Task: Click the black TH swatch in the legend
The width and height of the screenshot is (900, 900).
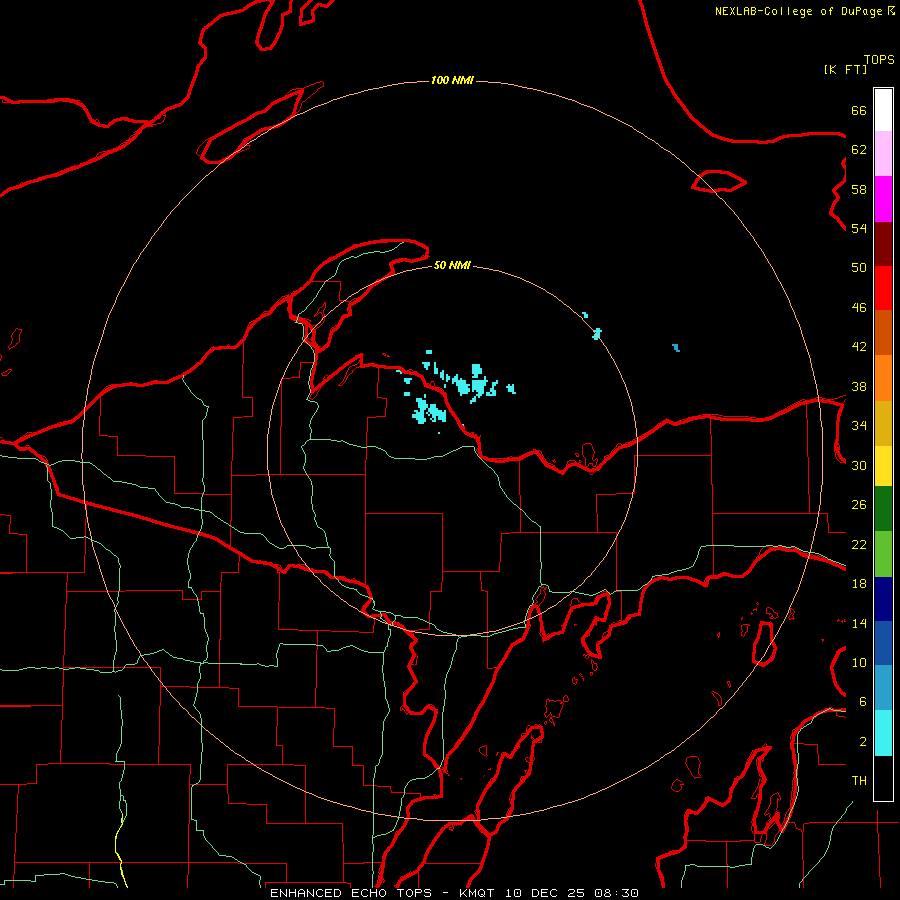Action: pos(883,778)
